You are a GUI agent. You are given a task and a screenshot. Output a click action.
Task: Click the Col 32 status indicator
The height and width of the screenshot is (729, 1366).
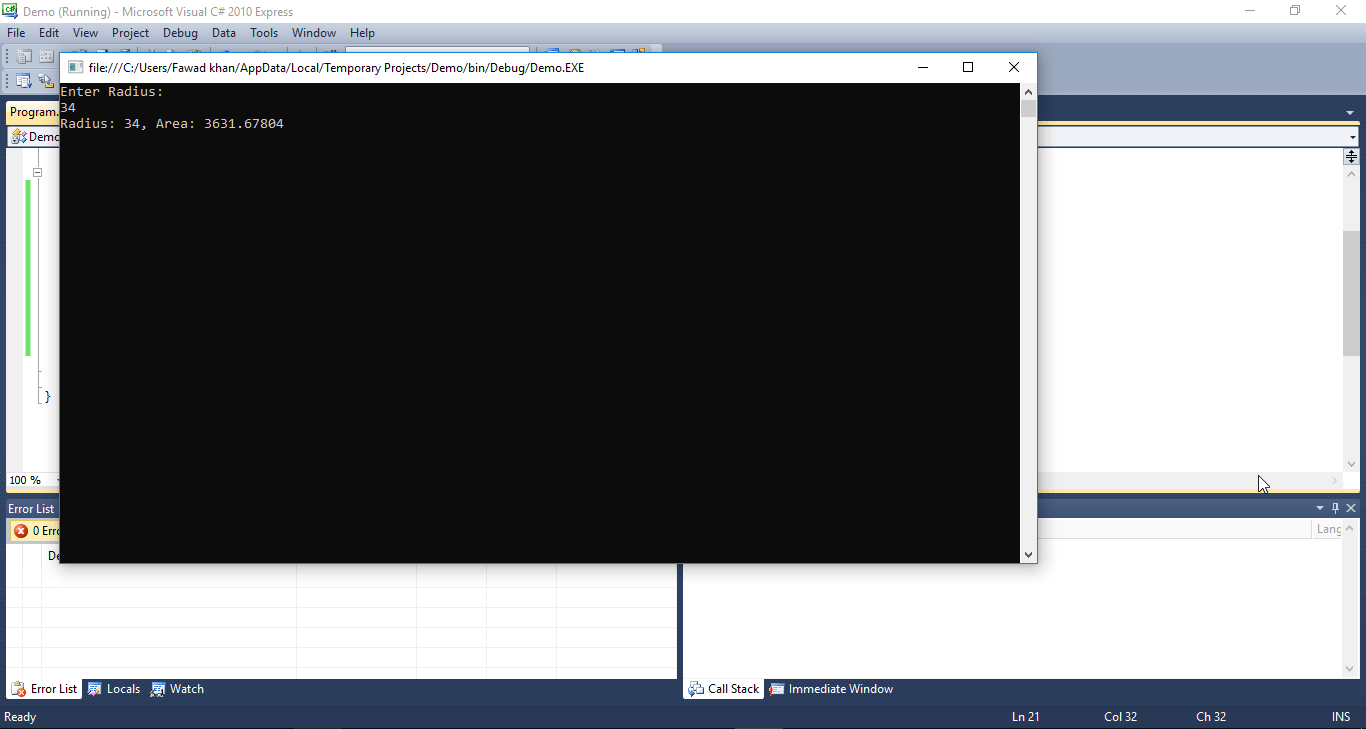click(x=1120, y=717)
